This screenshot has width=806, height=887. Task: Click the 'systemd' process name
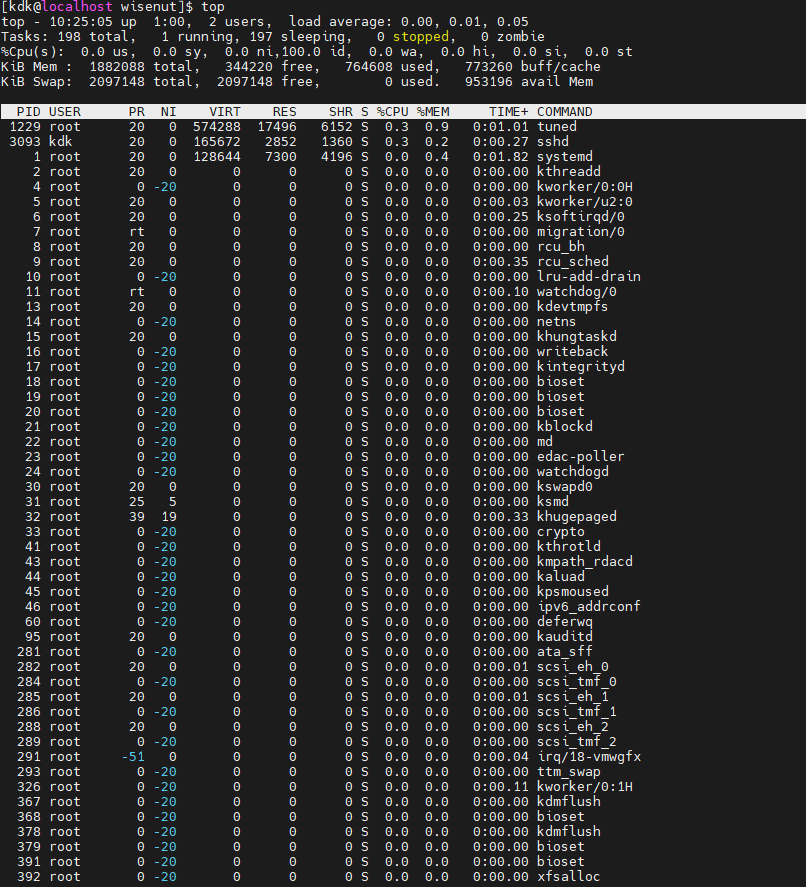[x=564, y=157]
